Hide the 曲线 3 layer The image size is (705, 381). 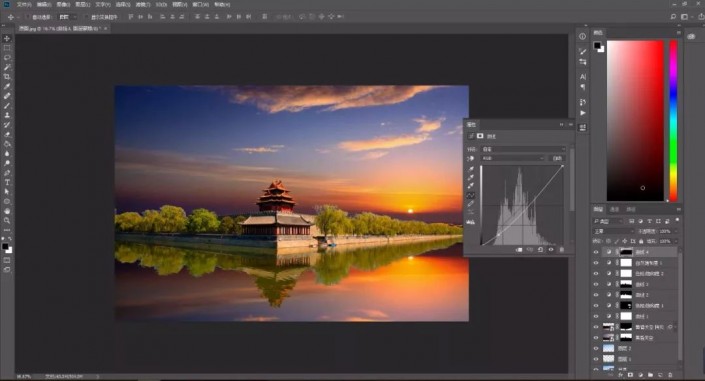(596, 284)
